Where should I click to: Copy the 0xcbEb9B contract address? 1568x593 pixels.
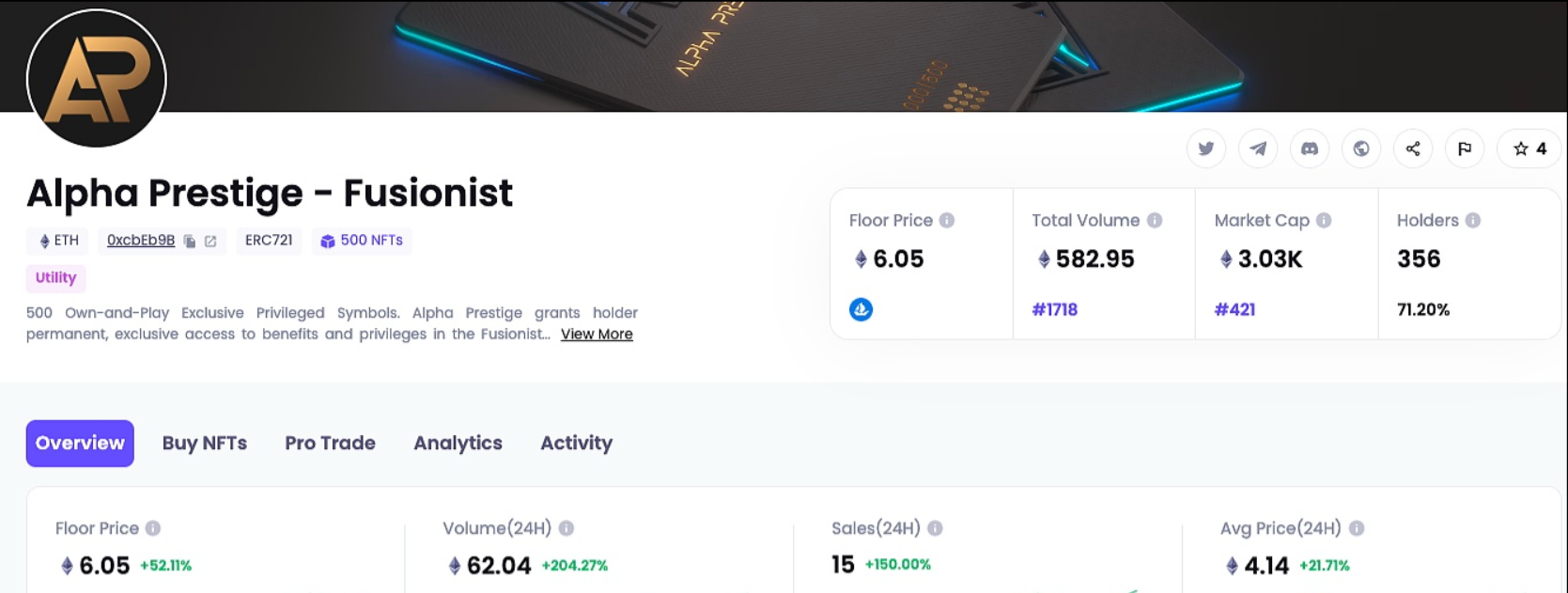[x=190, y=242]
